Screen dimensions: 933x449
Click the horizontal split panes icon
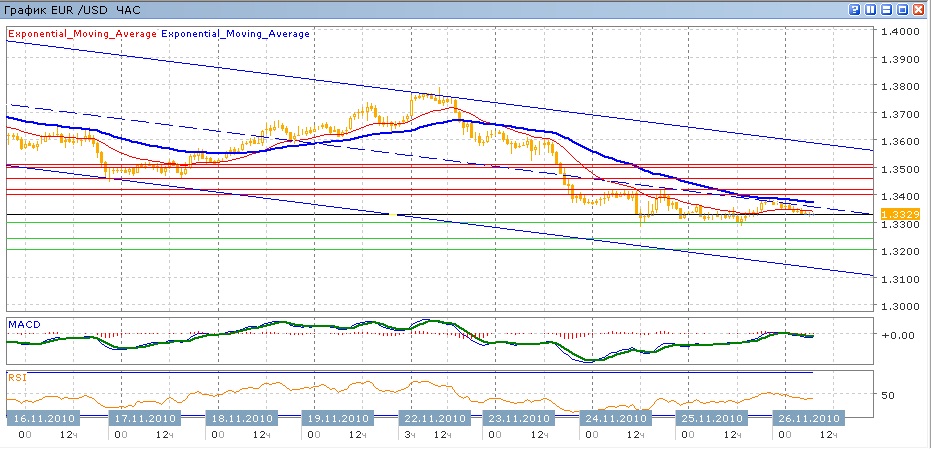click(x=886, y=9)
